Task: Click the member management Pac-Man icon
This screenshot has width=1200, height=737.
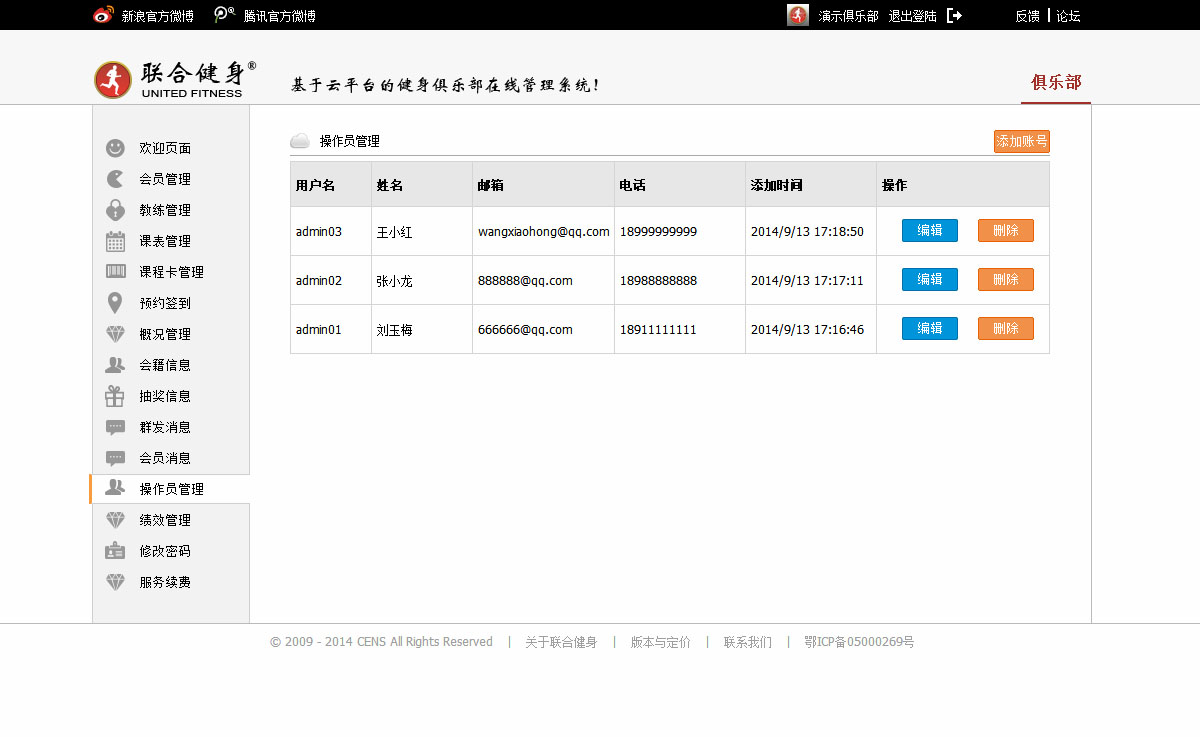Action: click(x=115, y=179)
